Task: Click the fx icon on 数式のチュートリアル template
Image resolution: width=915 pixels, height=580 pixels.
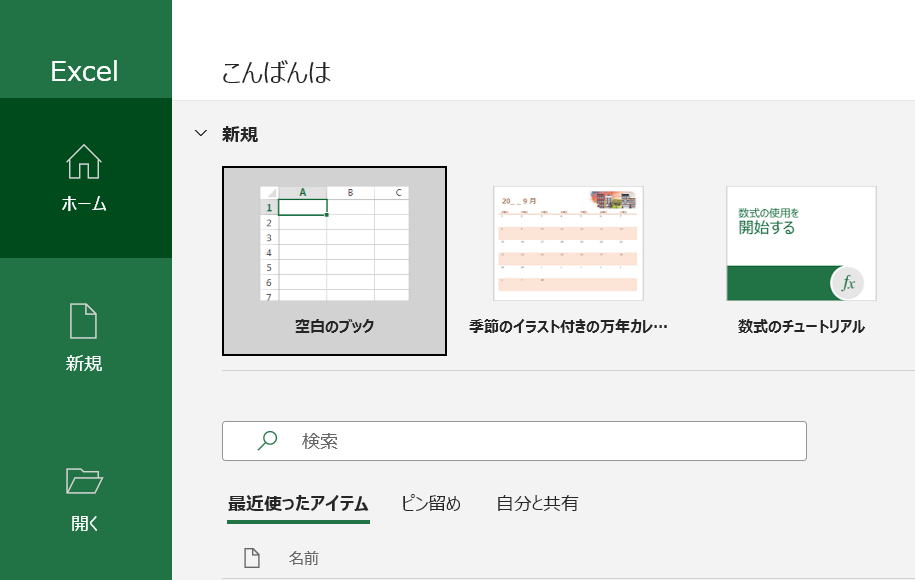Action: click(848, 283)
